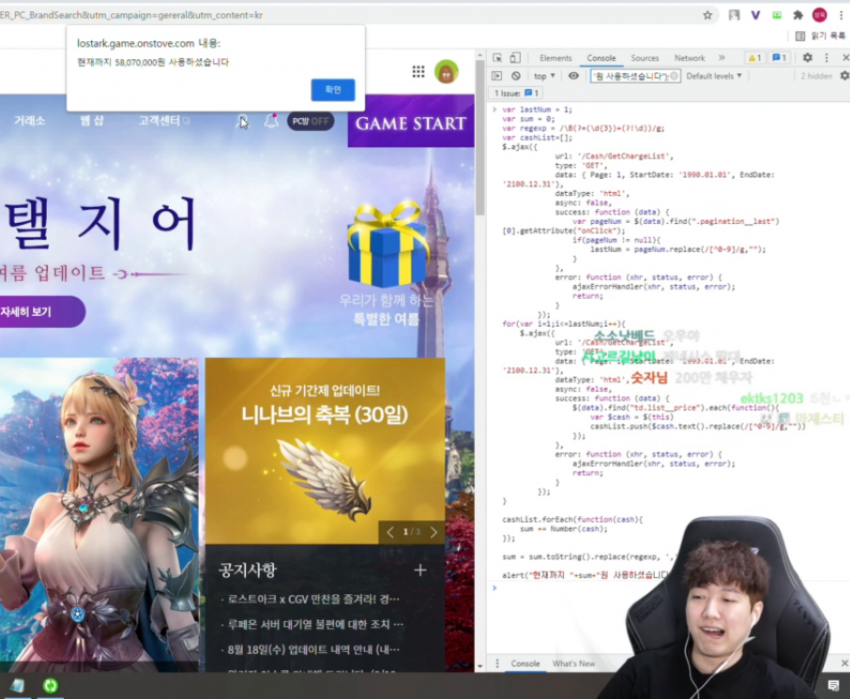Show the previous banner slide

click(390, 532)
